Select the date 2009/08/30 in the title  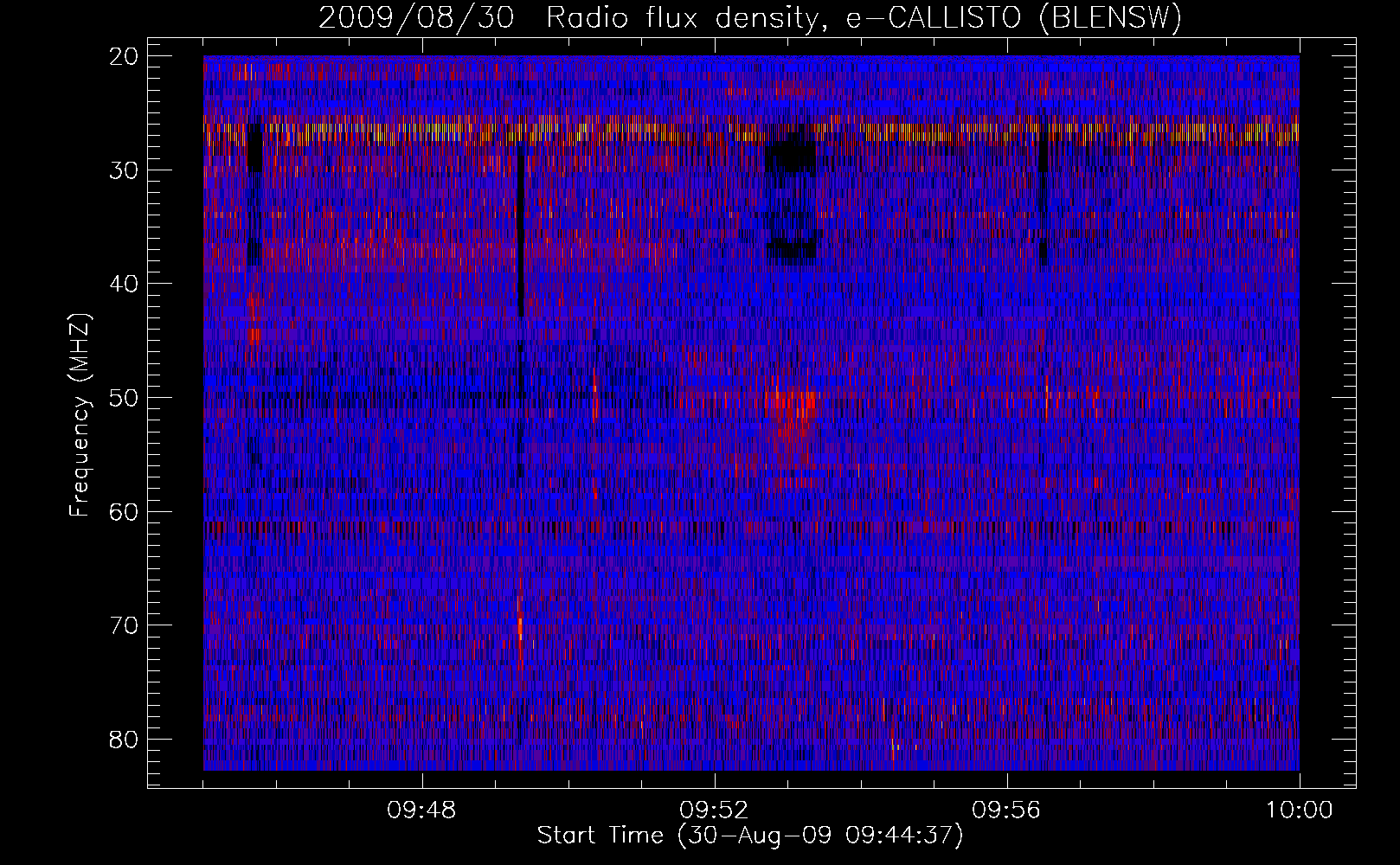(x=416, y=17)
